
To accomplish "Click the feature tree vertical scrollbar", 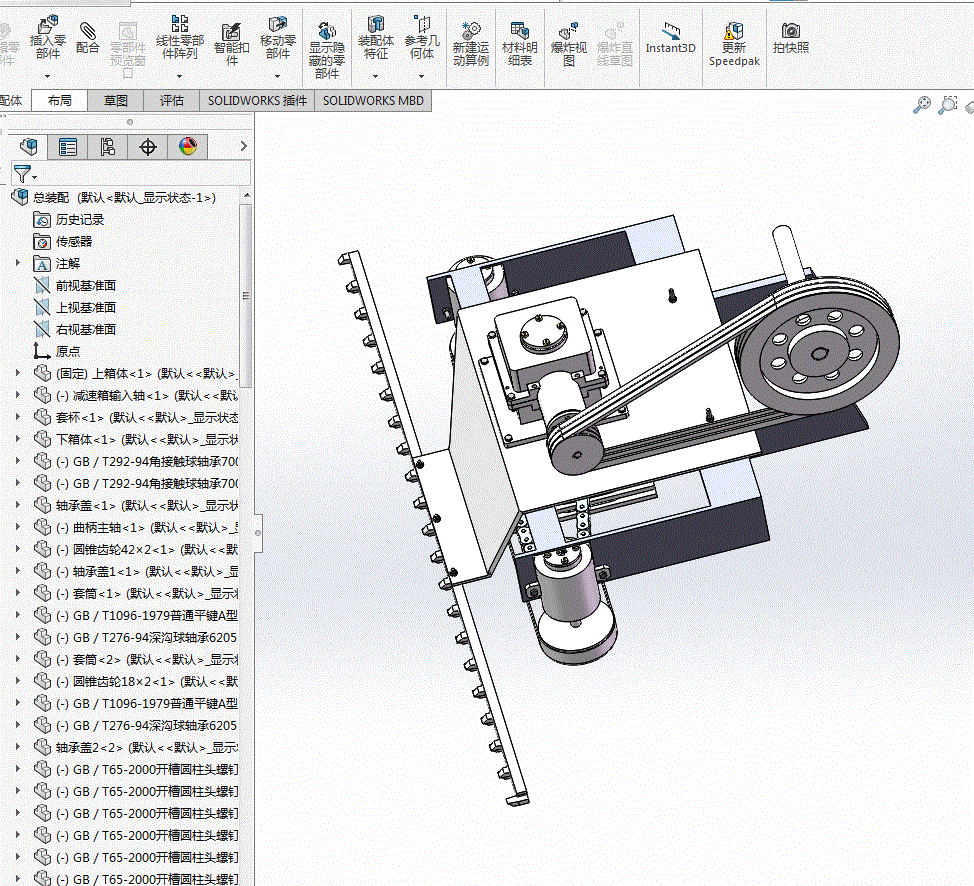I will [x=246, y=295].
